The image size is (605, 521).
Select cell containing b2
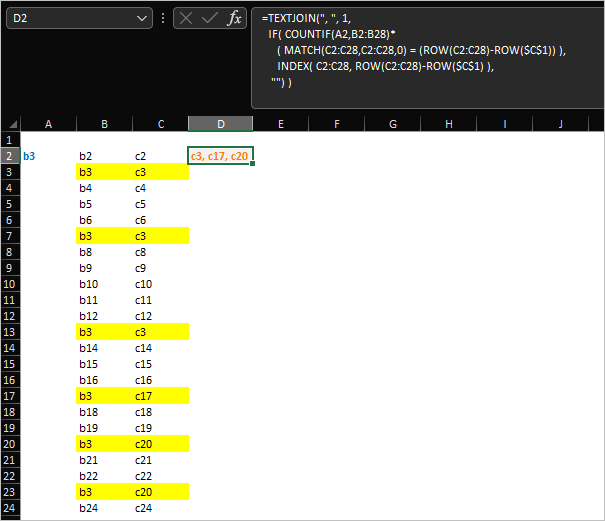104,156
